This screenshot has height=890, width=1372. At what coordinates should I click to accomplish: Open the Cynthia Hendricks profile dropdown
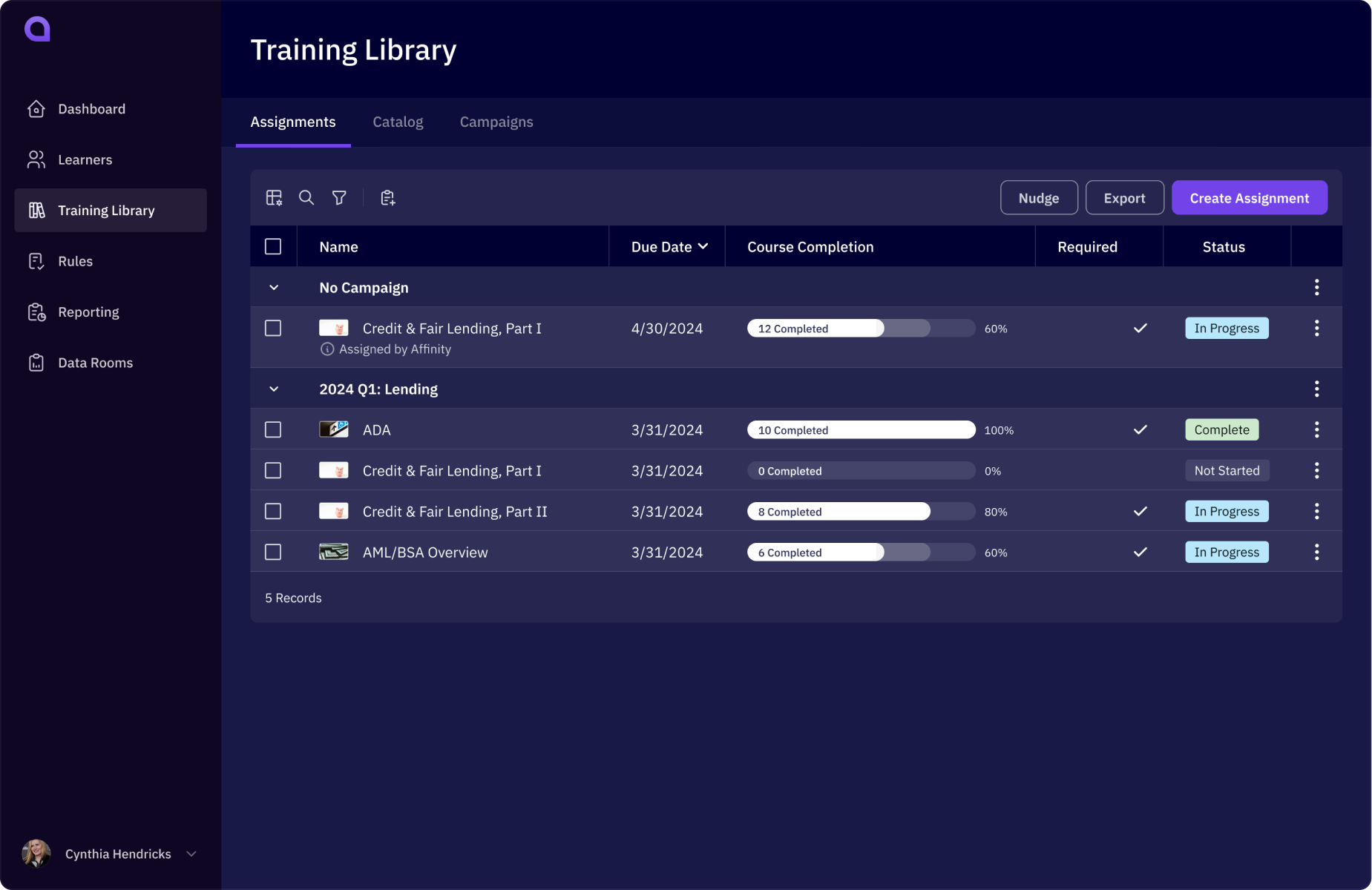pos(191,854)
